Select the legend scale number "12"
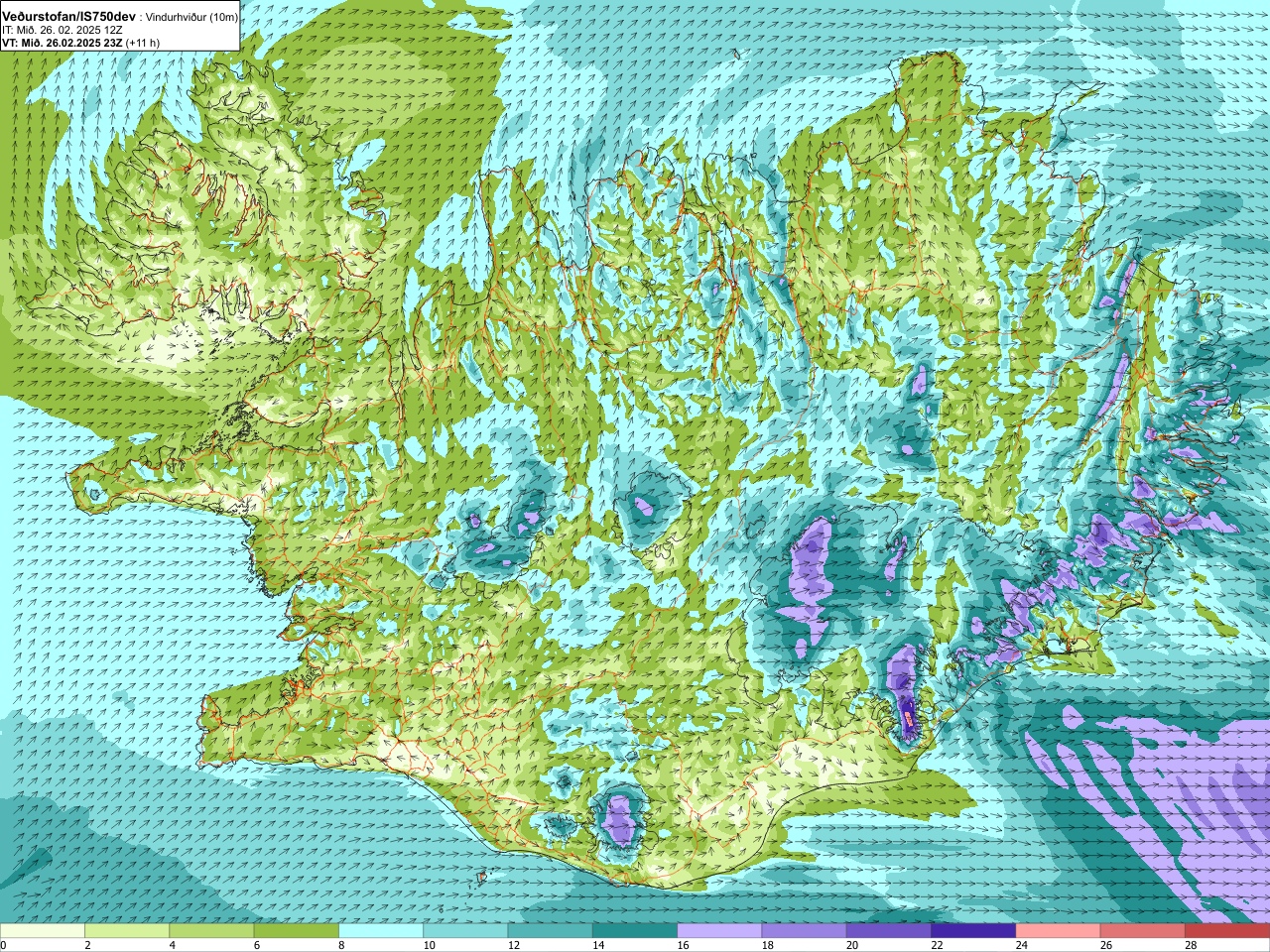 pyautogui.click(x=514, y=945)
